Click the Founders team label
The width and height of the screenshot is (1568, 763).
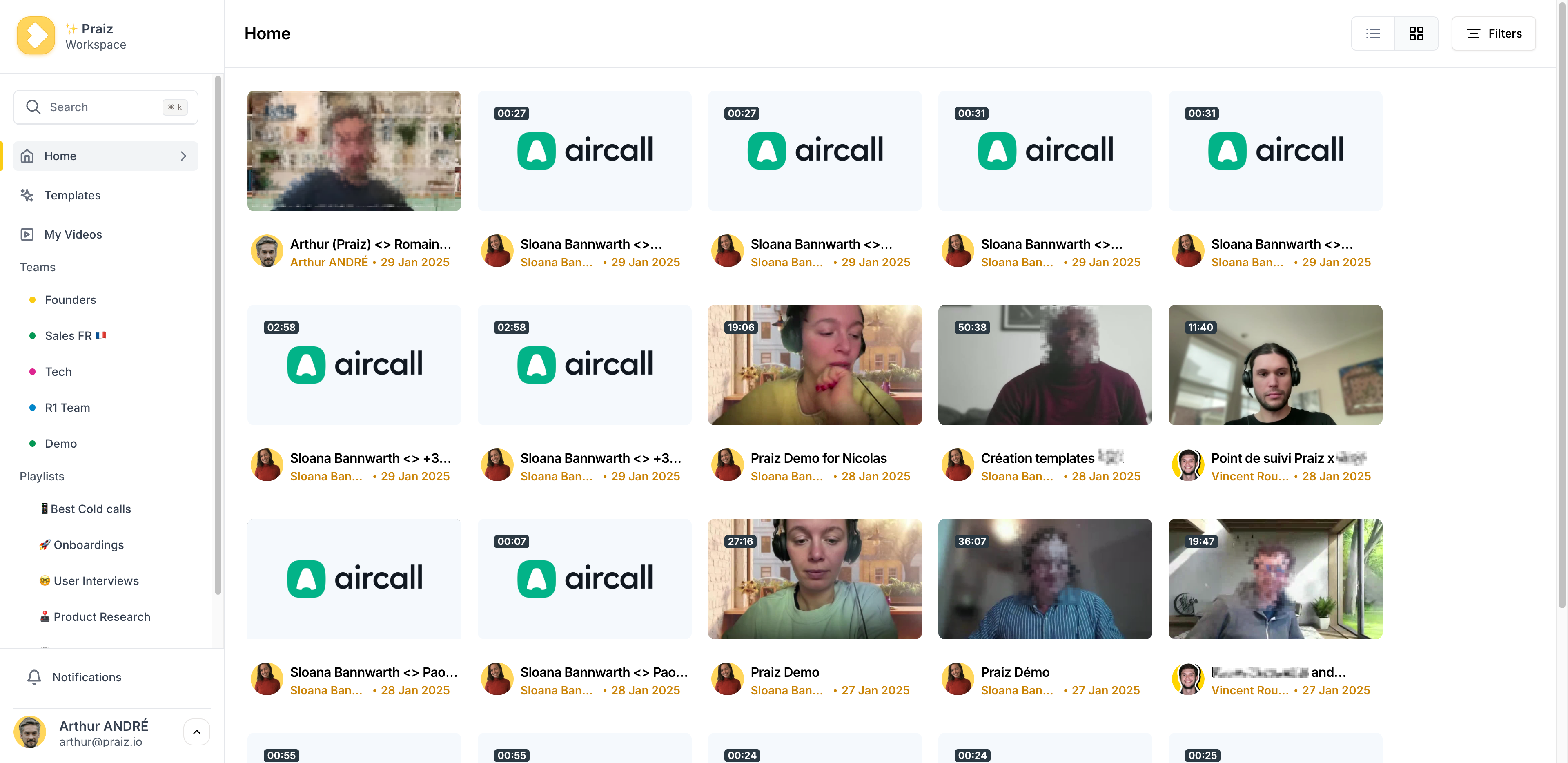70,299
